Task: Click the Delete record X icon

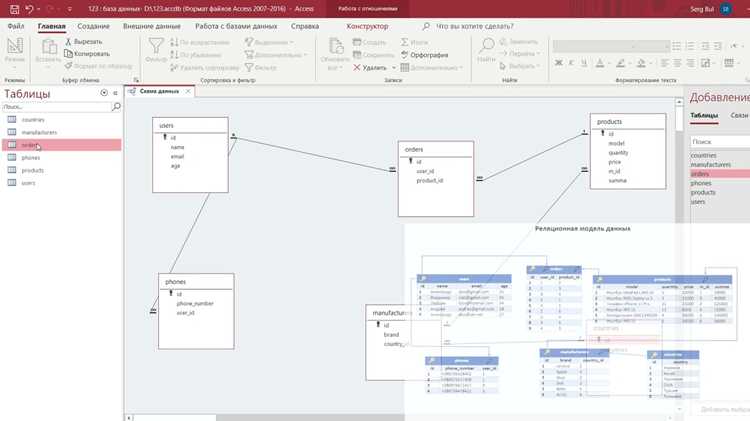Action: click(356, 67)
